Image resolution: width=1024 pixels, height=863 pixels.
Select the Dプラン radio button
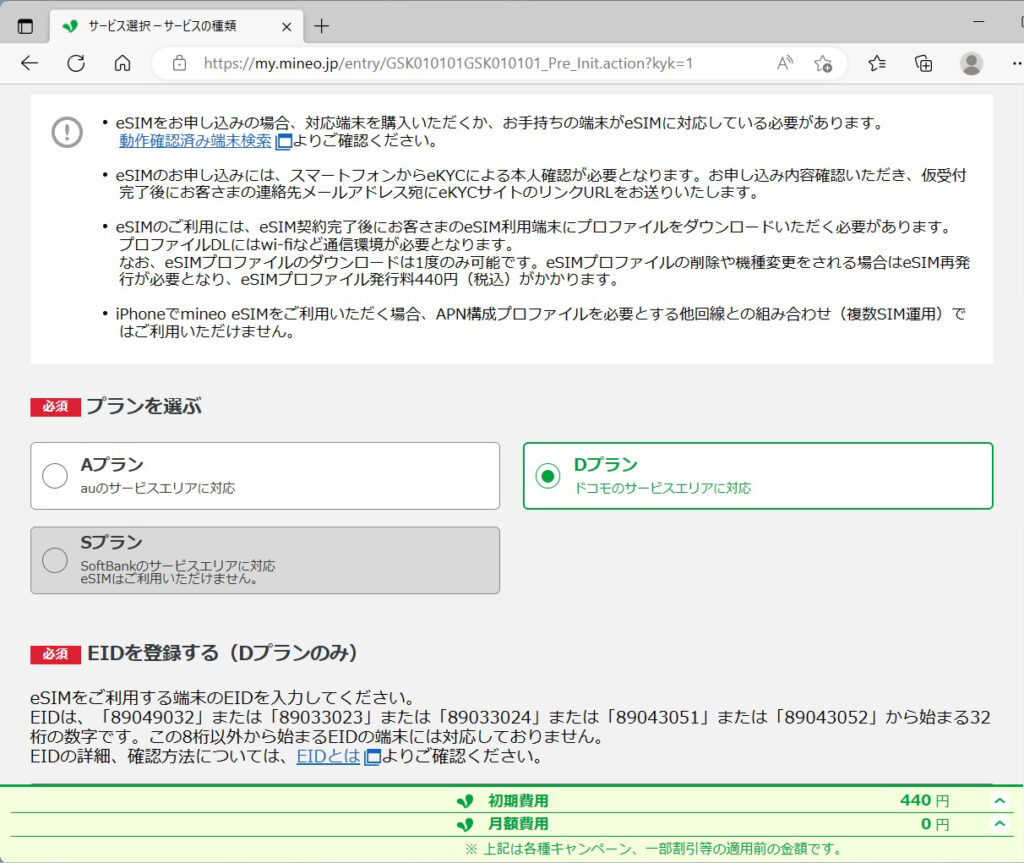(547, 476)
